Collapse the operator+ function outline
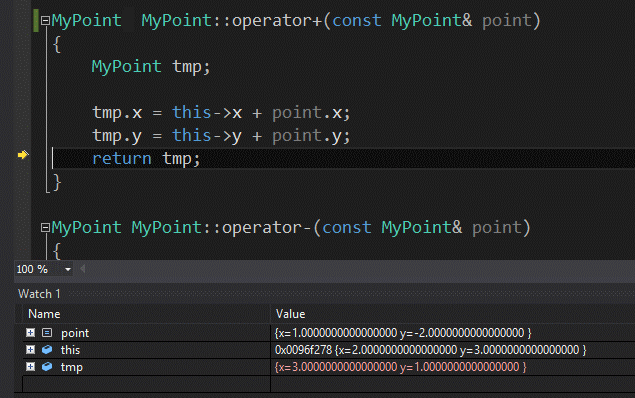Screen dimensions: 635x398 (x=45, y=20)
